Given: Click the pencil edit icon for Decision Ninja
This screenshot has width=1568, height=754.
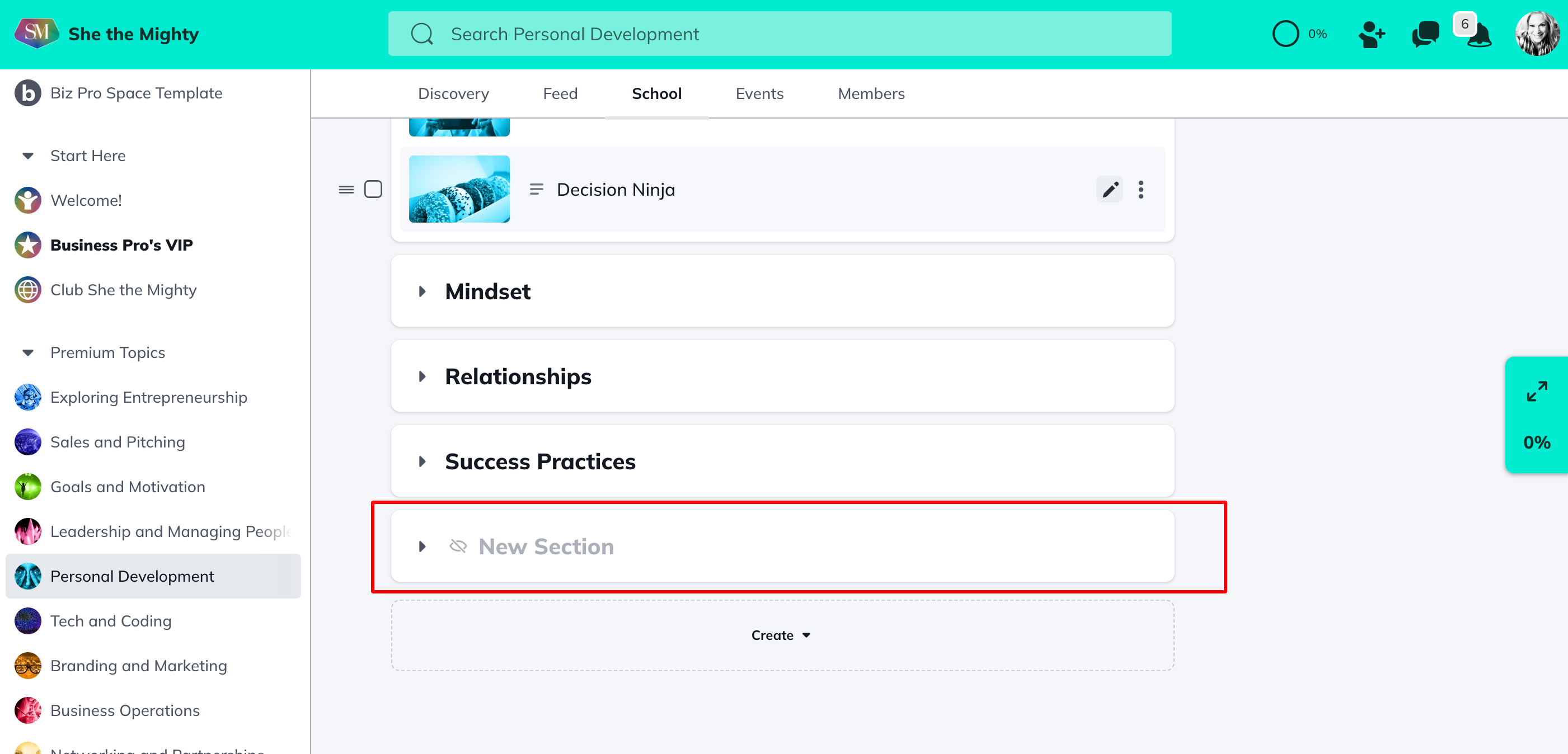Looking at the screenshot, I should coord(1110,190).
